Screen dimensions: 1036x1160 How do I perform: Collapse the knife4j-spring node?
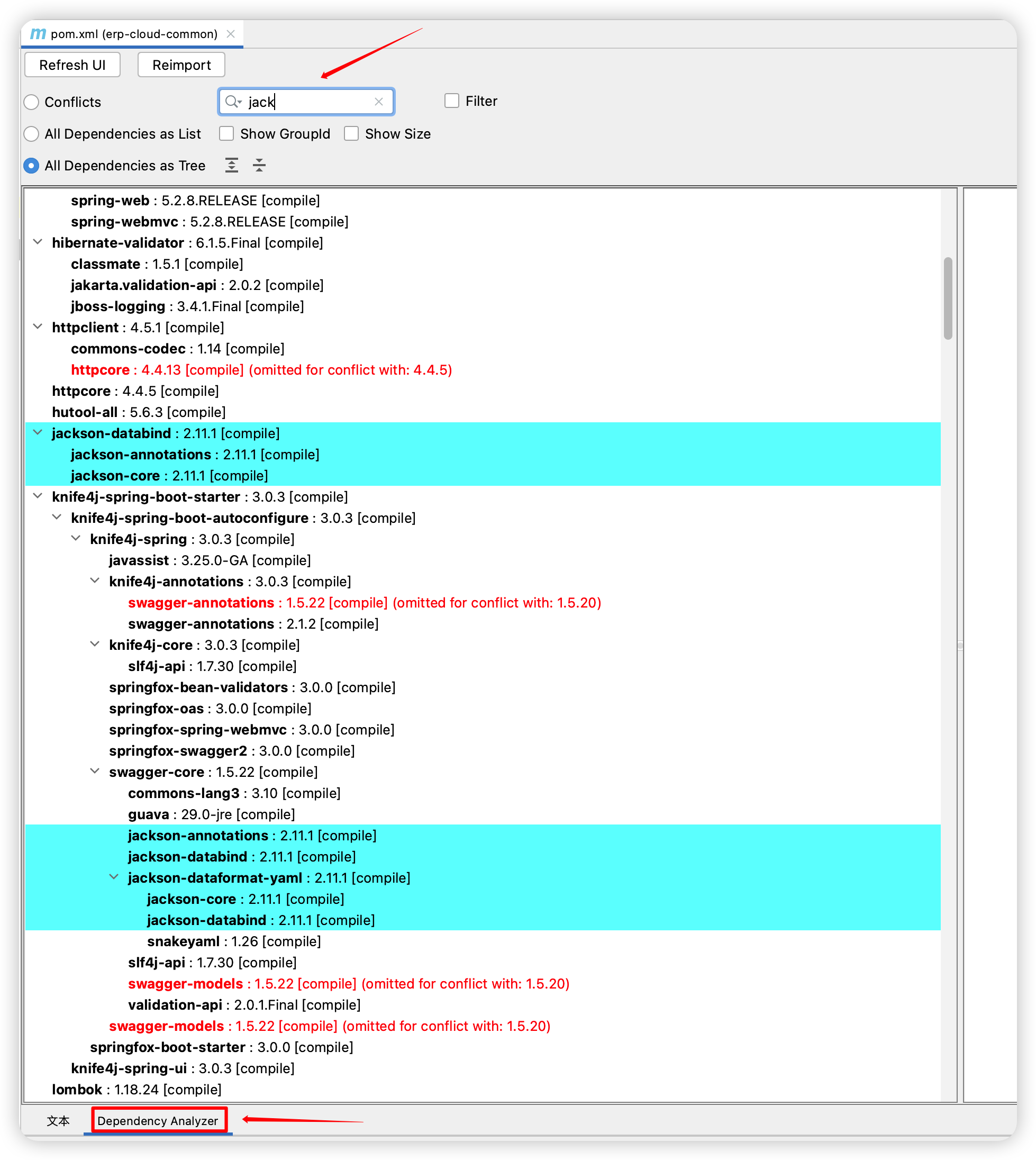(76, 538)
